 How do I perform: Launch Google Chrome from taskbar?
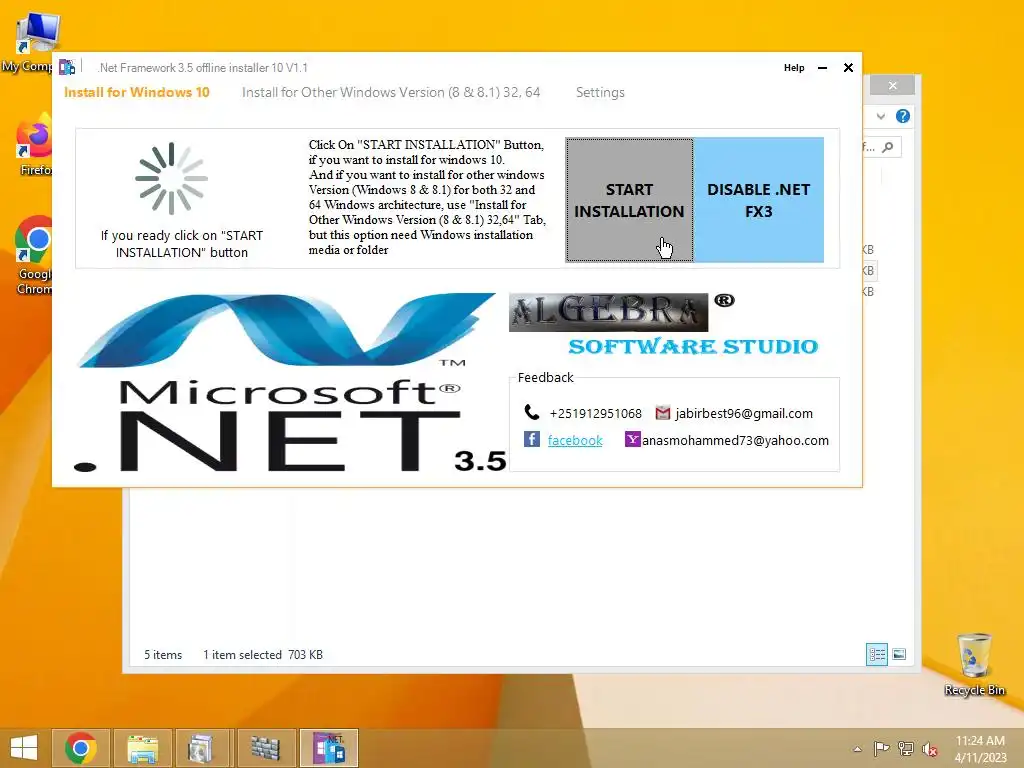click(81, 748)
